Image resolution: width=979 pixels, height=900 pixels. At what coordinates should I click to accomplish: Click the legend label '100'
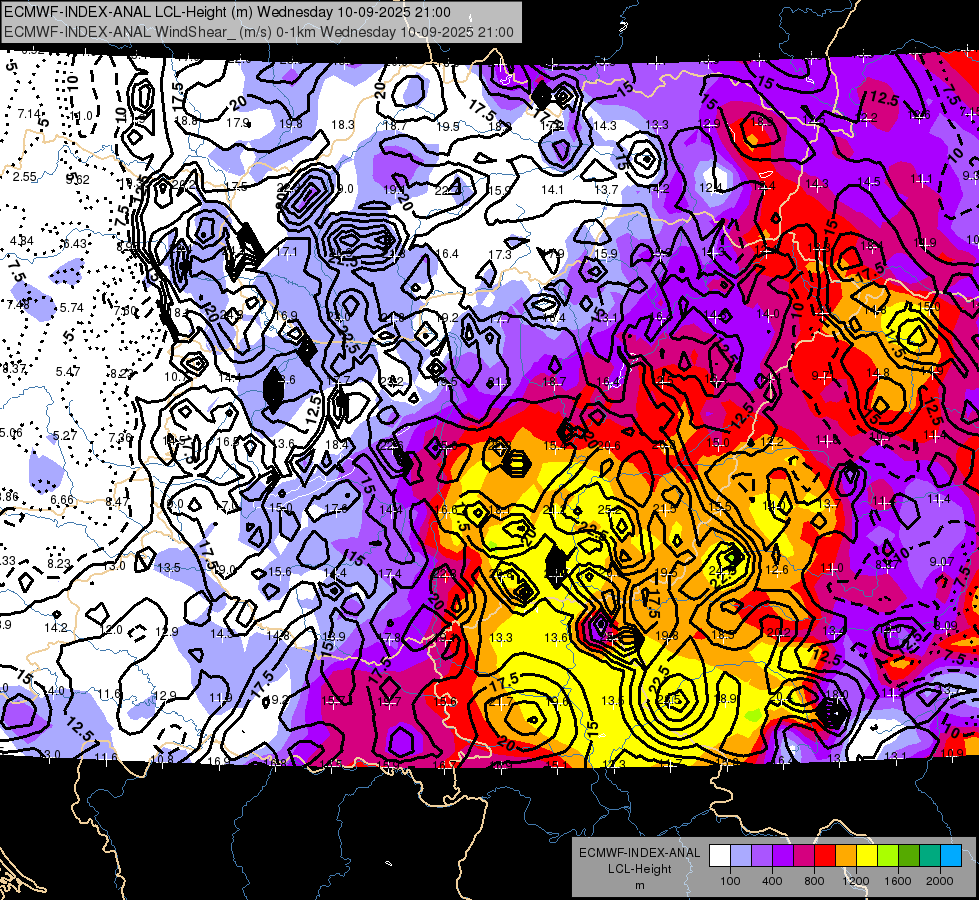point(730,881)
